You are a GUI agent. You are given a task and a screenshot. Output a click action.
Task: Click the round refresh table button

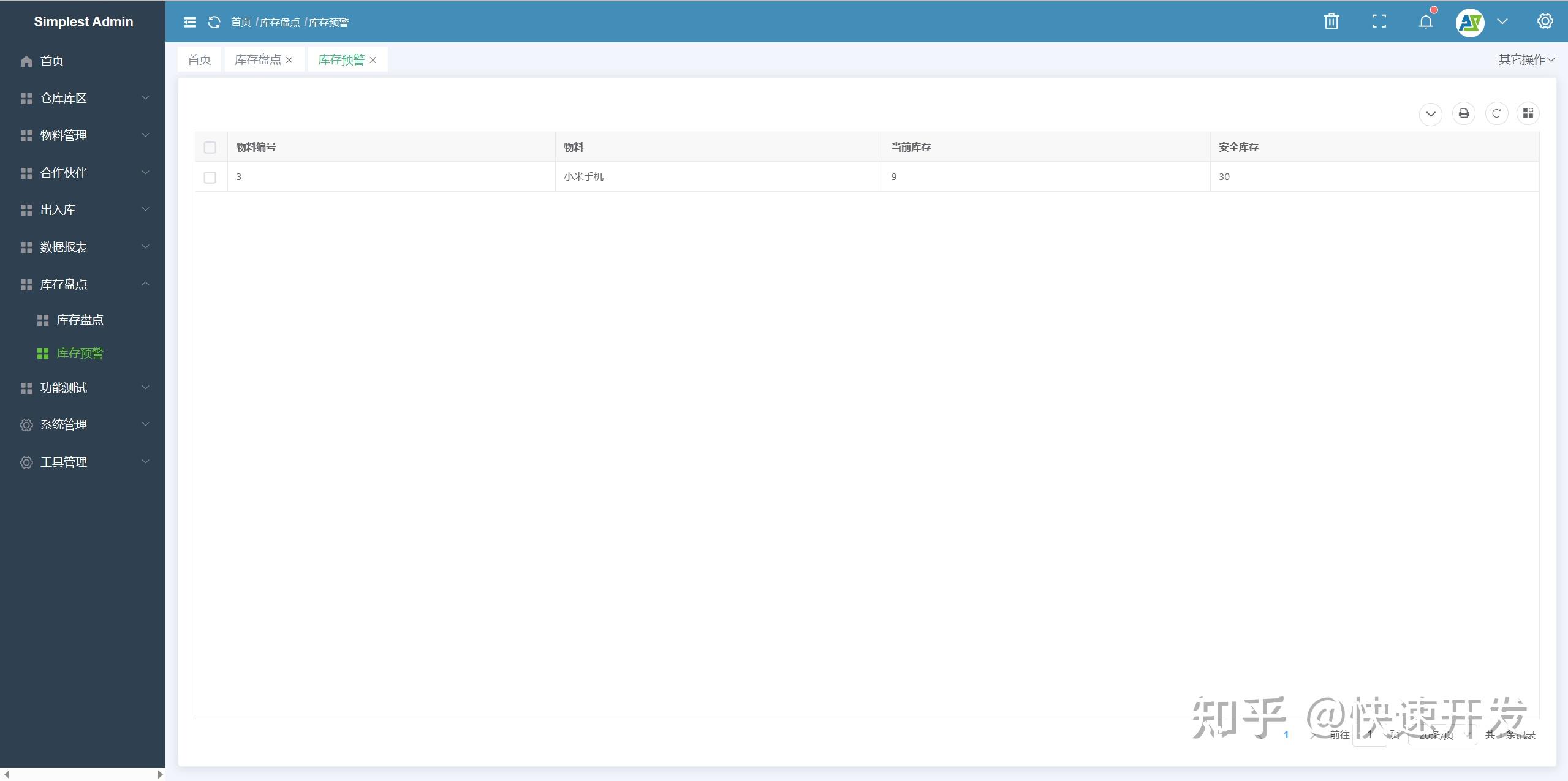click(x=1496, y=113)
